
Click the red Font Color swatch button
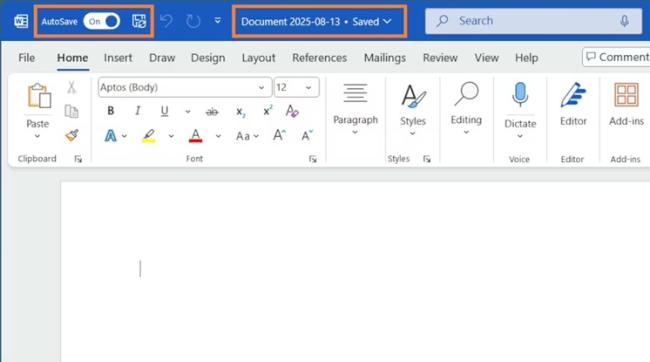point(196,136)
